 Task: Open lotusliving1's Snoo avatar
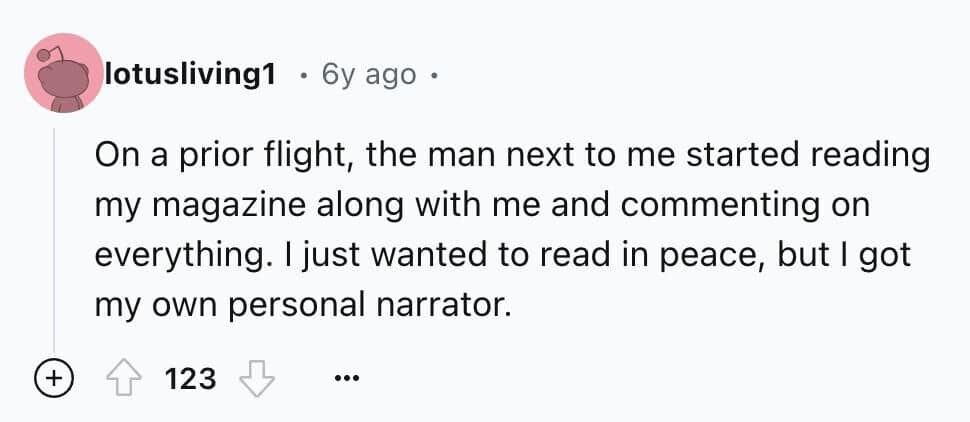tap(63, 73)
